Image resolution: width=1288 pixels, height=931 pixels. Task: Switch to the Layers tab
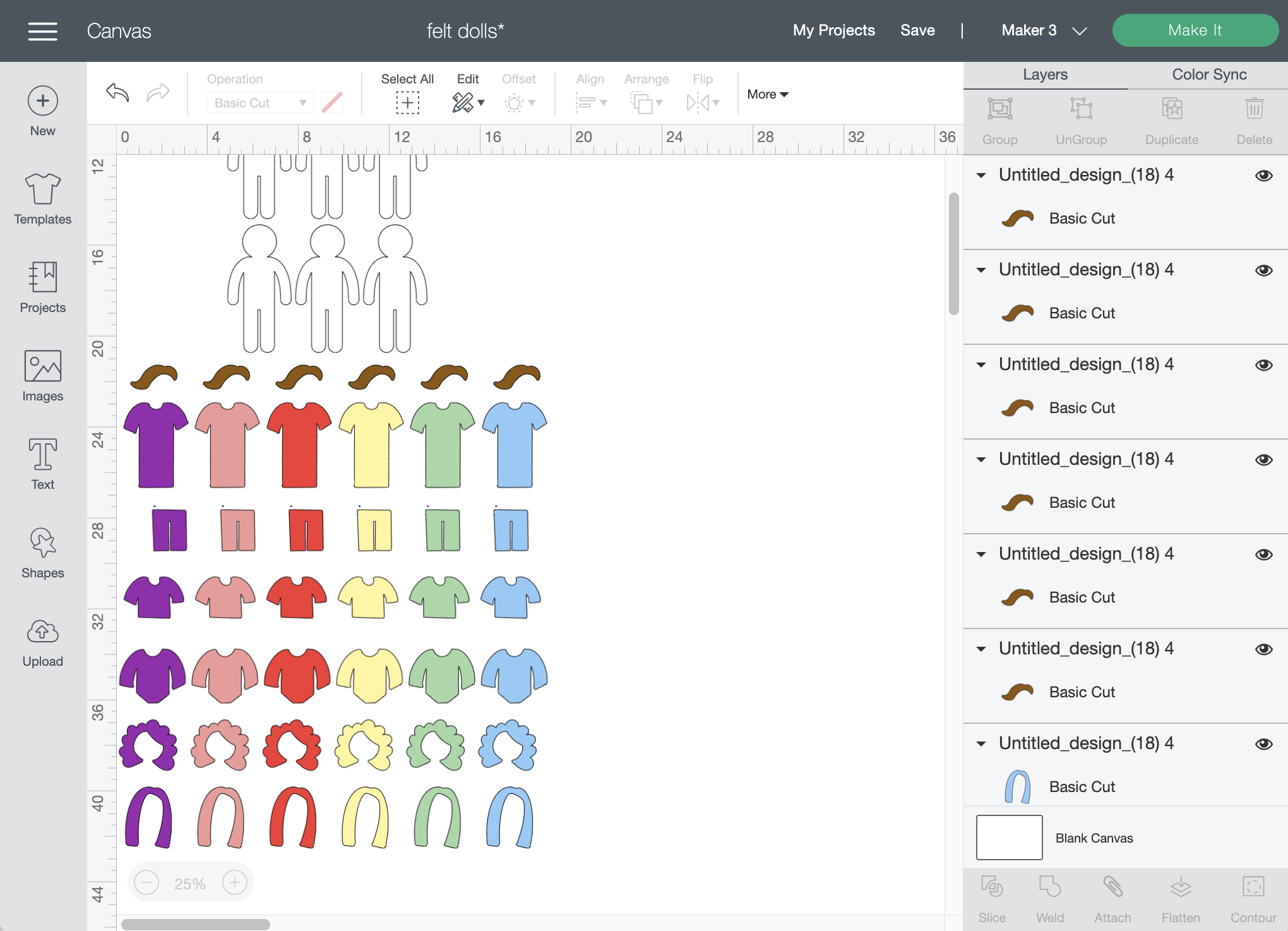click(1045, 75)
